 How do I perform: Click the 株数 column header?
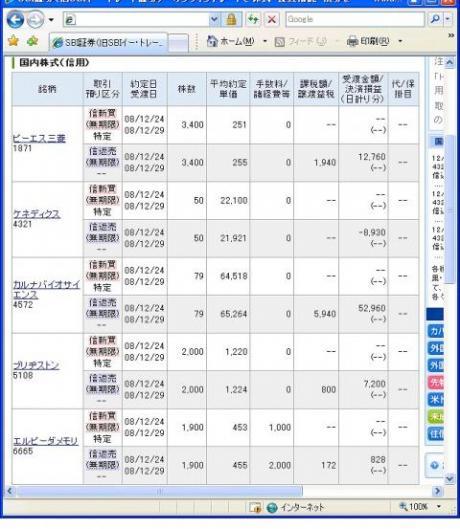(187, 89)
